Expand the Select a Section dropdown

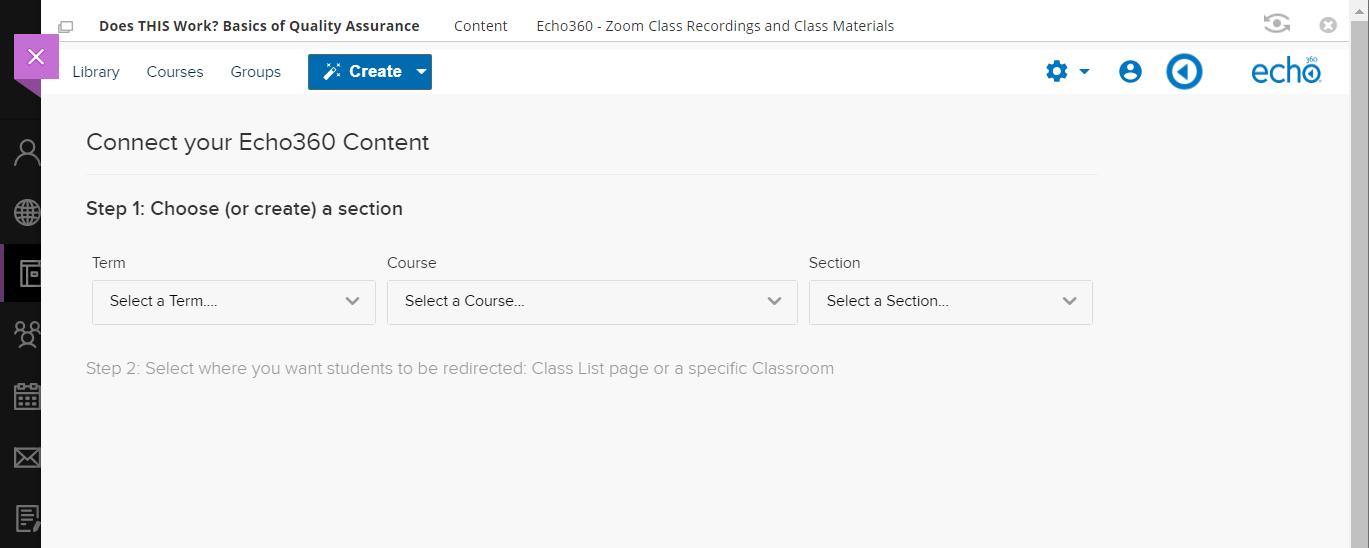click(x=951, y=302)
